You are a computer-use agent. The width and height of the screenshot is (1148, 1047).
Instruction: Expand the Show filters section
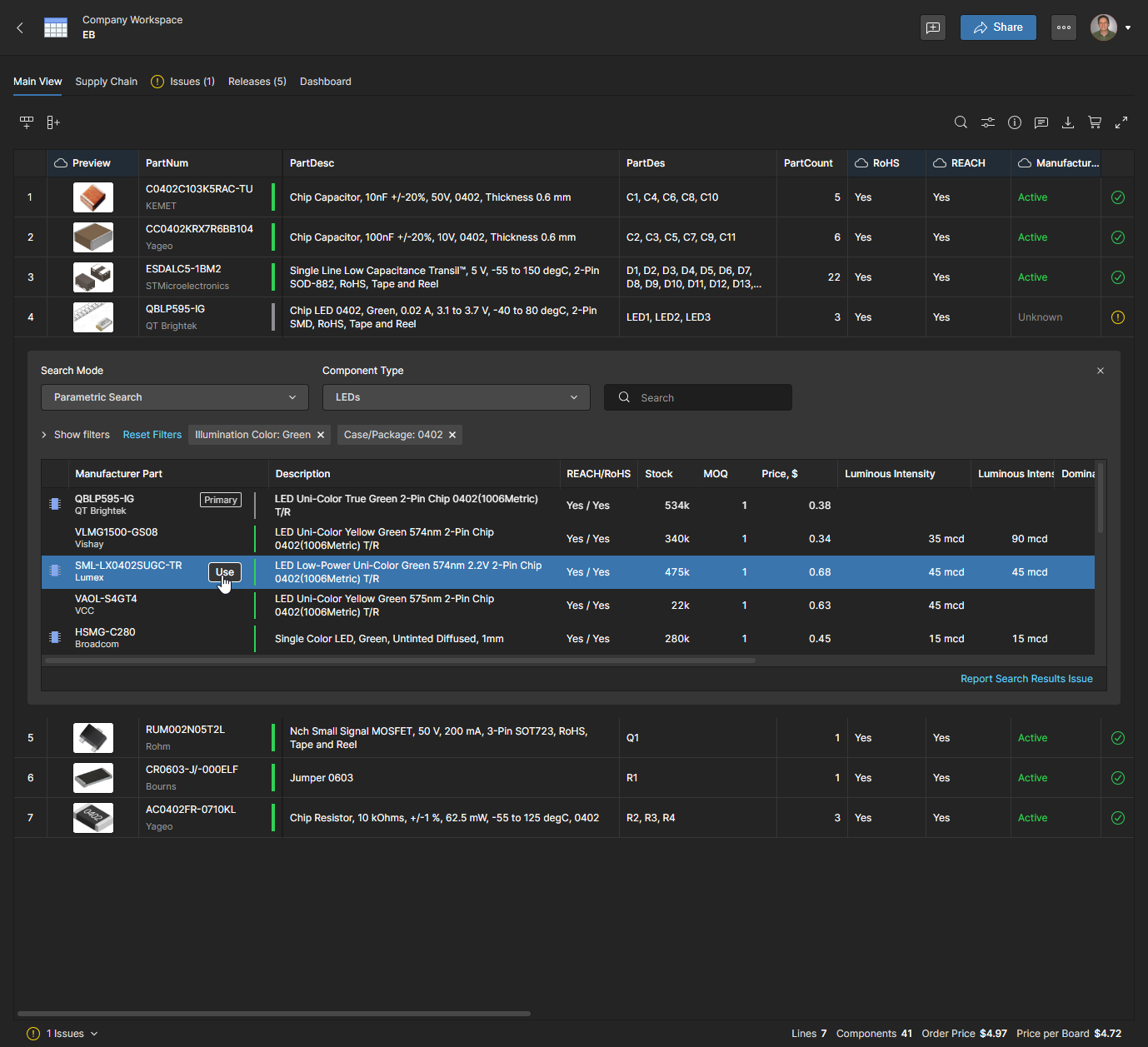pyautogui.click(x=76, y=435)
